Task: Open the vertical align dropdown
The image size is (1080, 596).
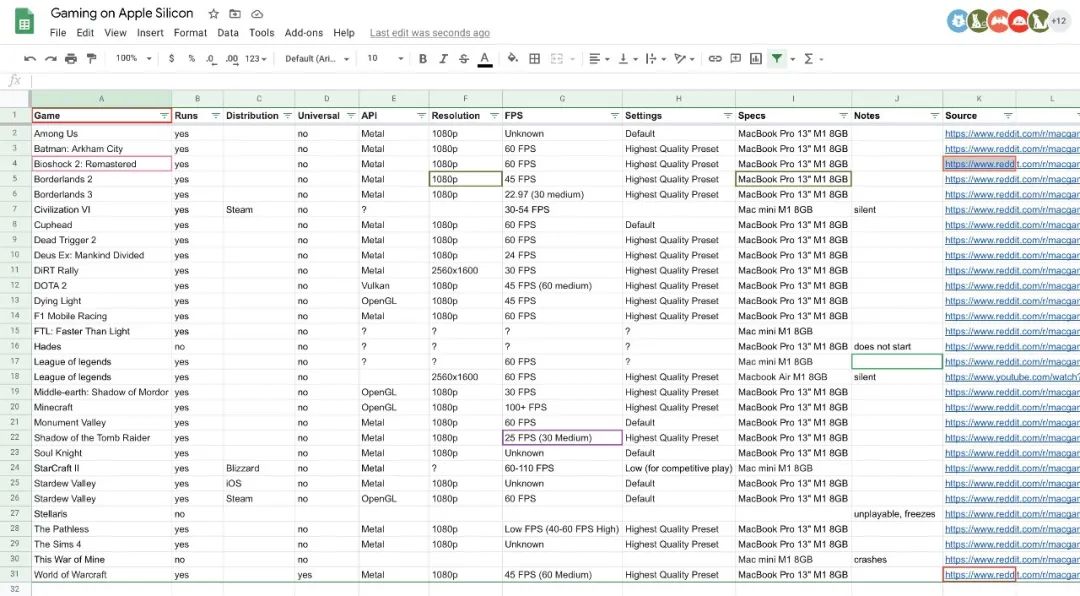Action: pyautogui.click(x=627, y=59)
